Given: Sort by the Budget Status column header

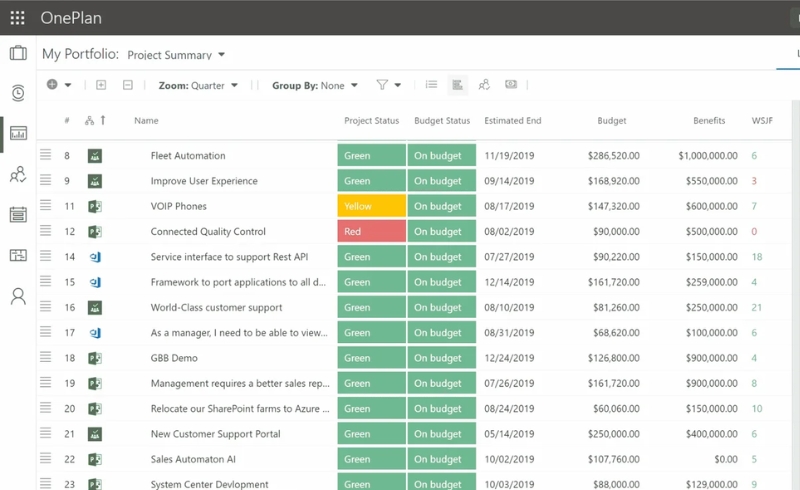Looking at the screenshot, I should [x=442, y=120].
